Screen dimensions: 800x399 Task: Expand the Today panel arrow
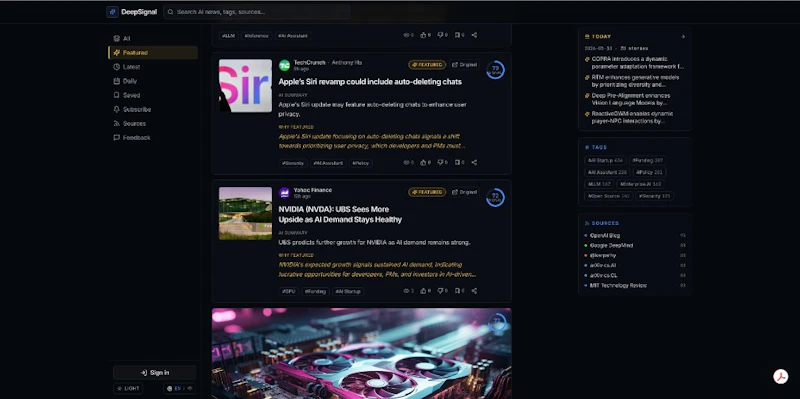(683, 37)
